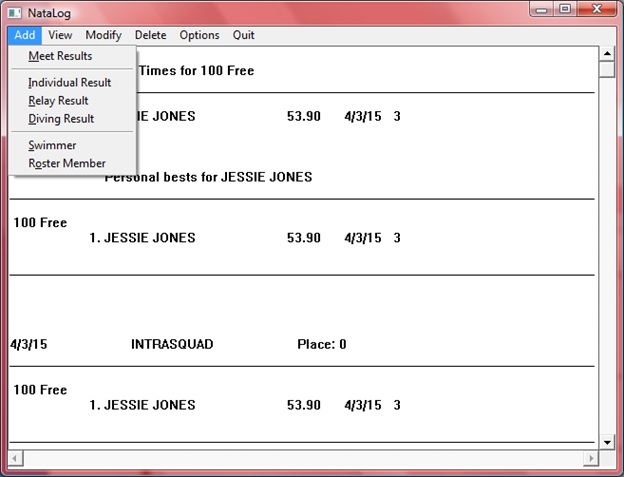Select Meet Results from Add menu
The image size is (624, 477).
(60, 56)
